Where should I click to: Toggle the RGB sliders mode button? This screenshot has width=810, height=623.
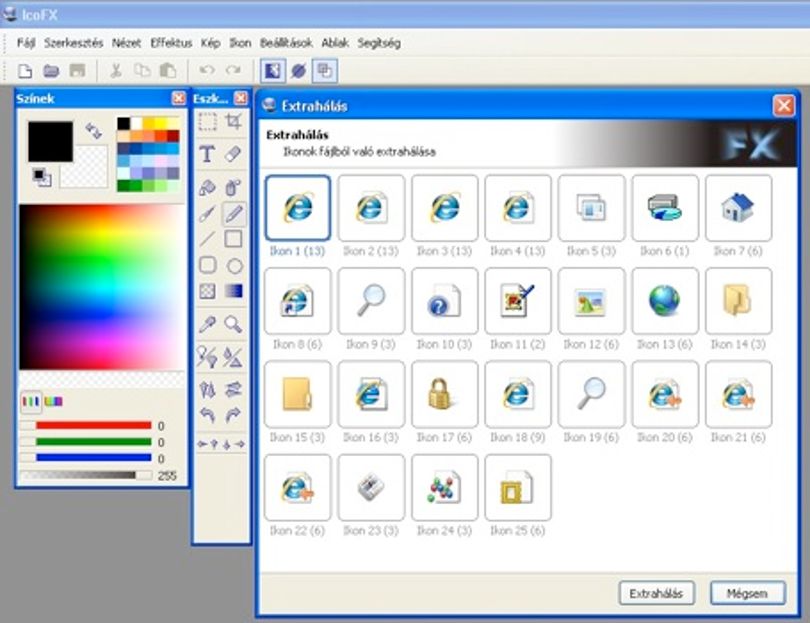point(30,401)
